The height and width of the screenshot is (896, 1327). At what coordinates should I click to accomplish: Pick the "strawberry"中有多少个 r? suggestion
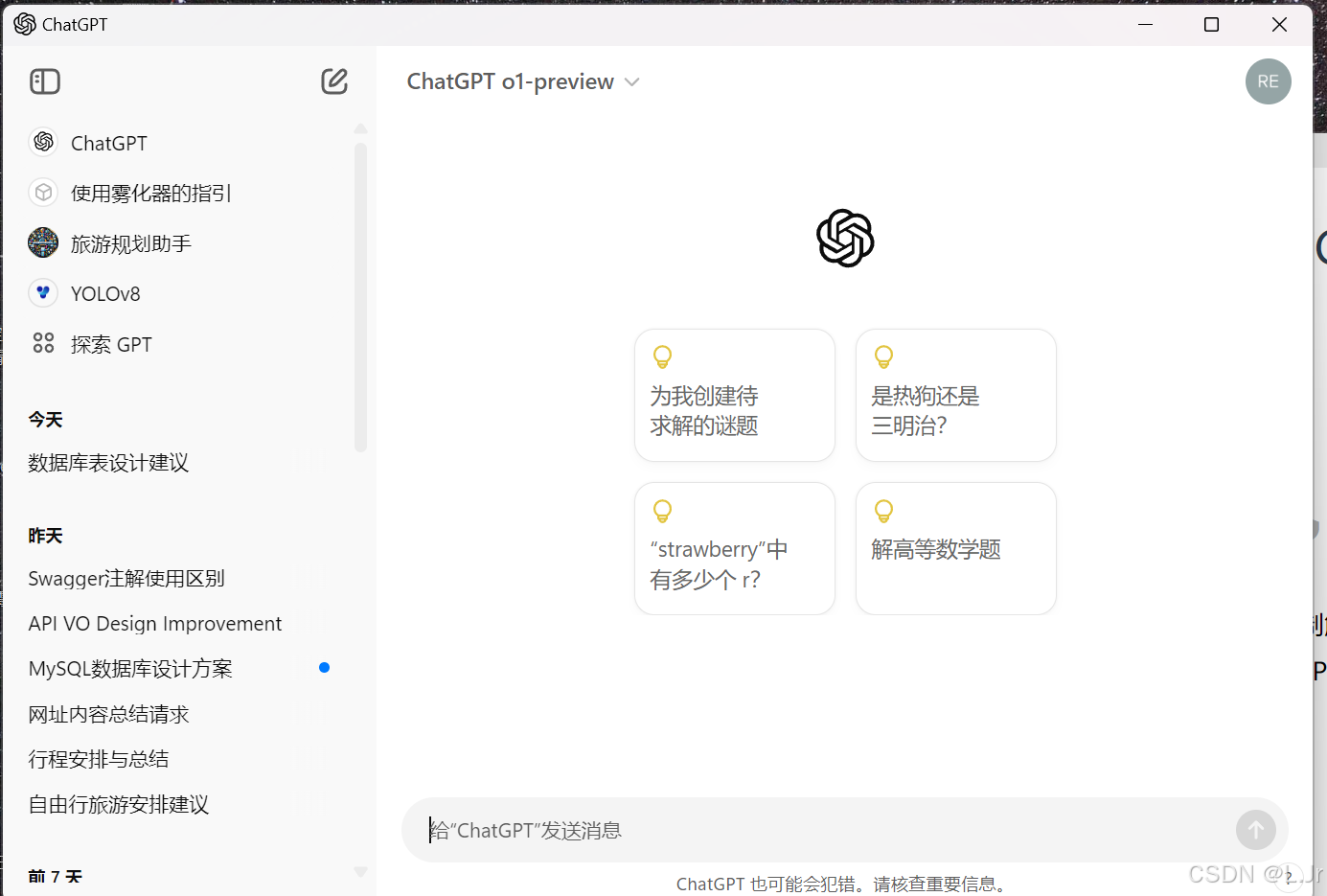point(735,548)
